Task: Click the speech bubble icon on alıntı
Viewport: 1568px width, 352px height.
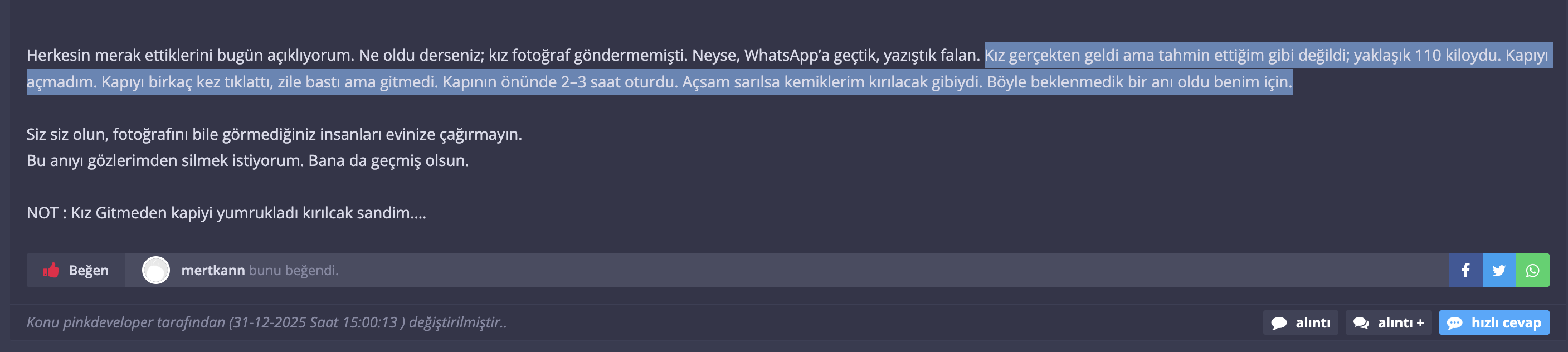Action: [x=1279, y=323]
